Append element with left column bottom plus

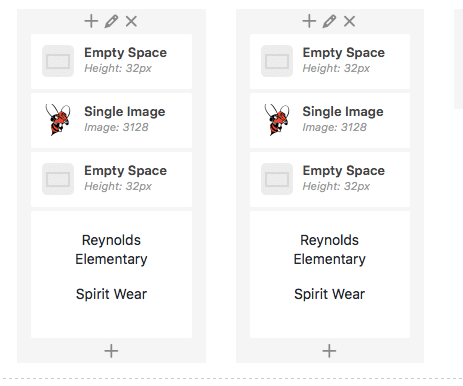[x=111, y=351]
